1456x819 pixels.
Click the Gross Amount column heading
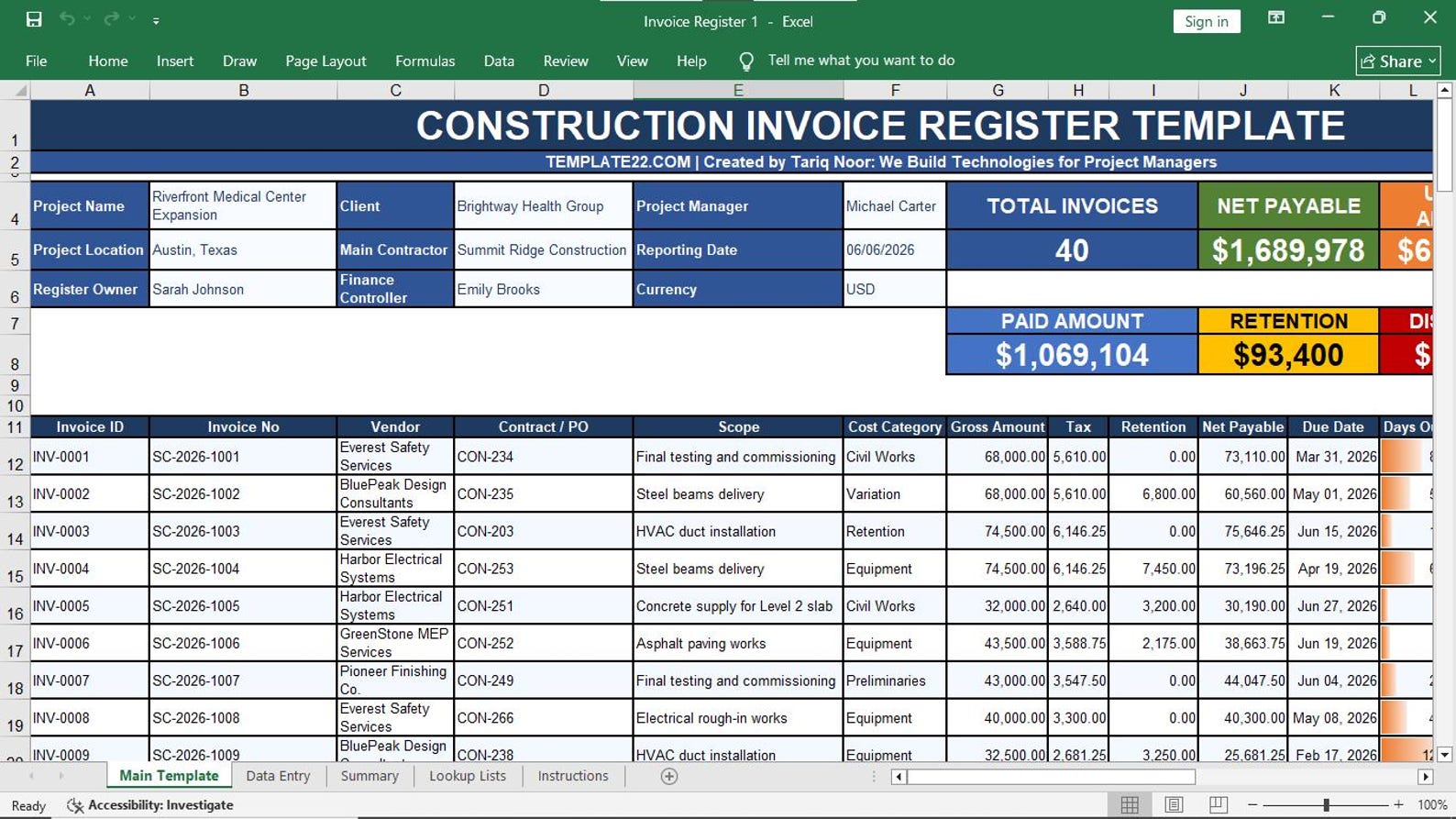[998, 426]
